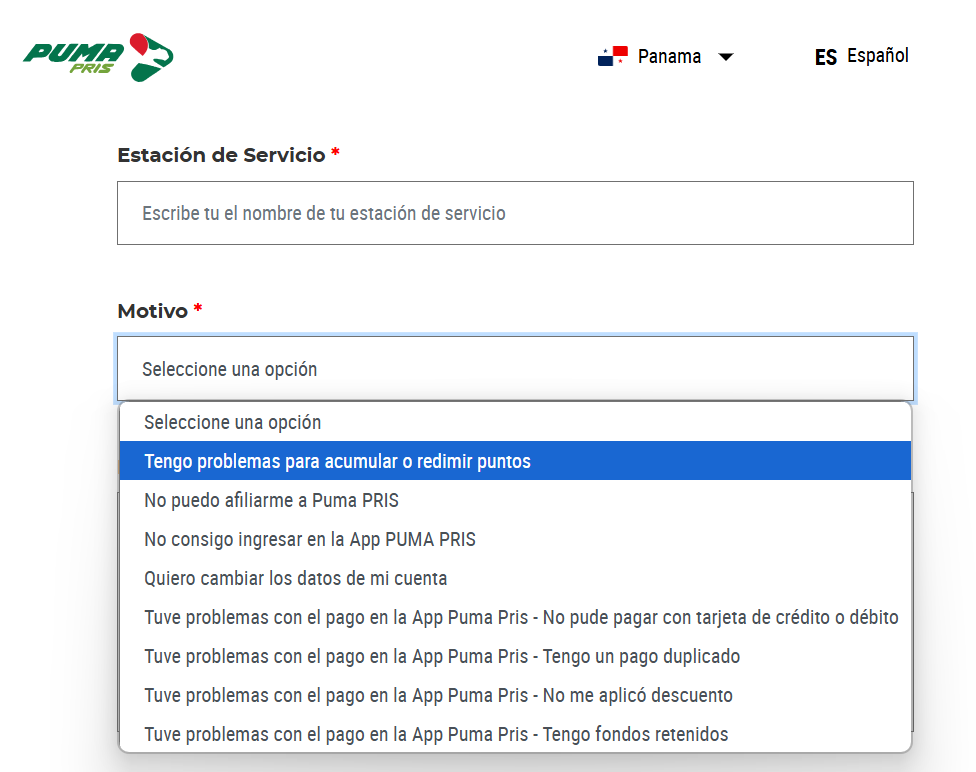Expand the country dropdown arrow
The height and width of the screenshot is (772, 976).
pos(726,57)
